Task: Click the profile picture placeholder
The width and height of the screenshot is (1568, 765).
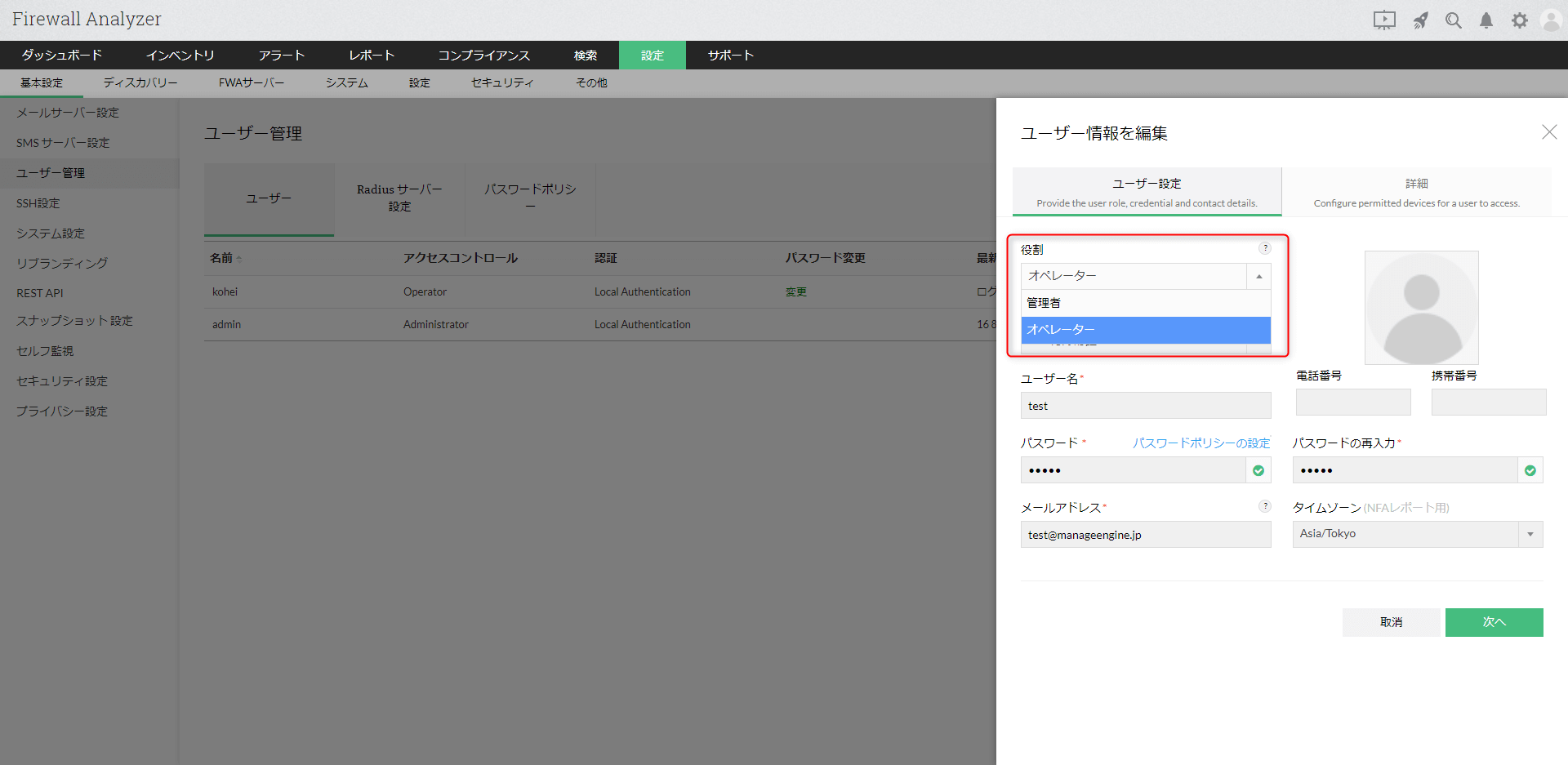Action: [1421, 308]
